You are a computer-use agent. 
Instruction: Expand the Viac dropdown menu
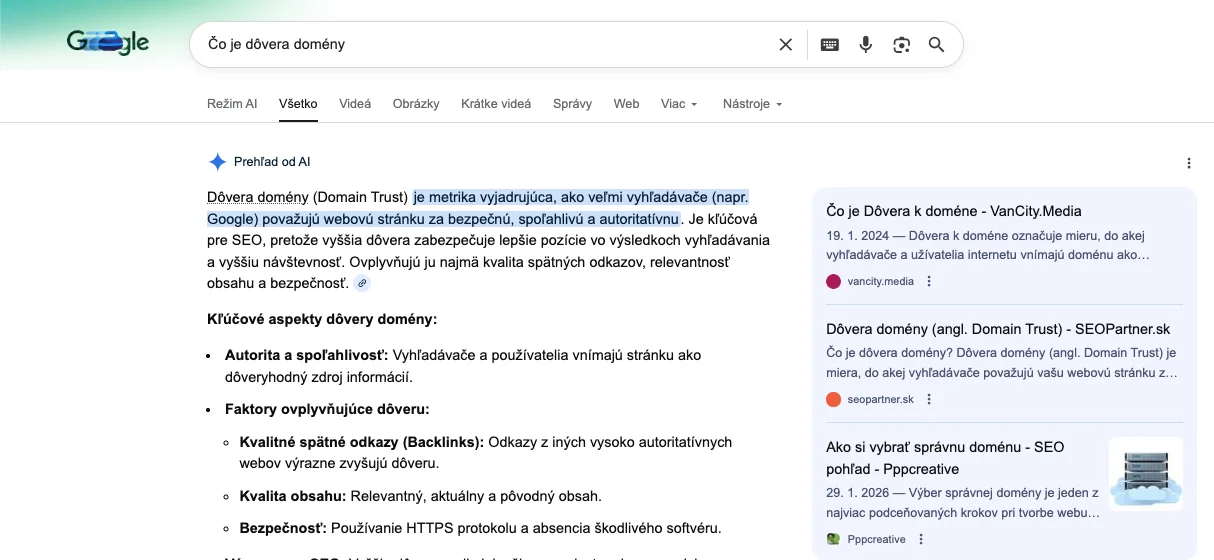click(679, 104)
